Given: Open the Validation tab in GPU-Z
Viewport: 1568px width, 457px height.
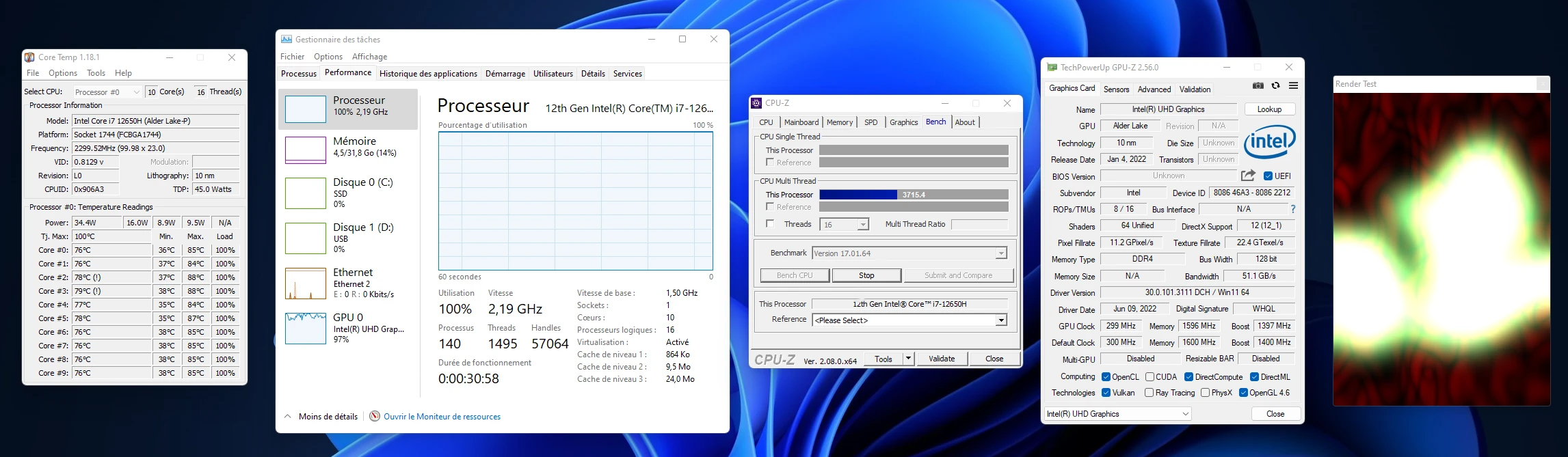Looking at the screenshot, I should tap(1195, 89).
